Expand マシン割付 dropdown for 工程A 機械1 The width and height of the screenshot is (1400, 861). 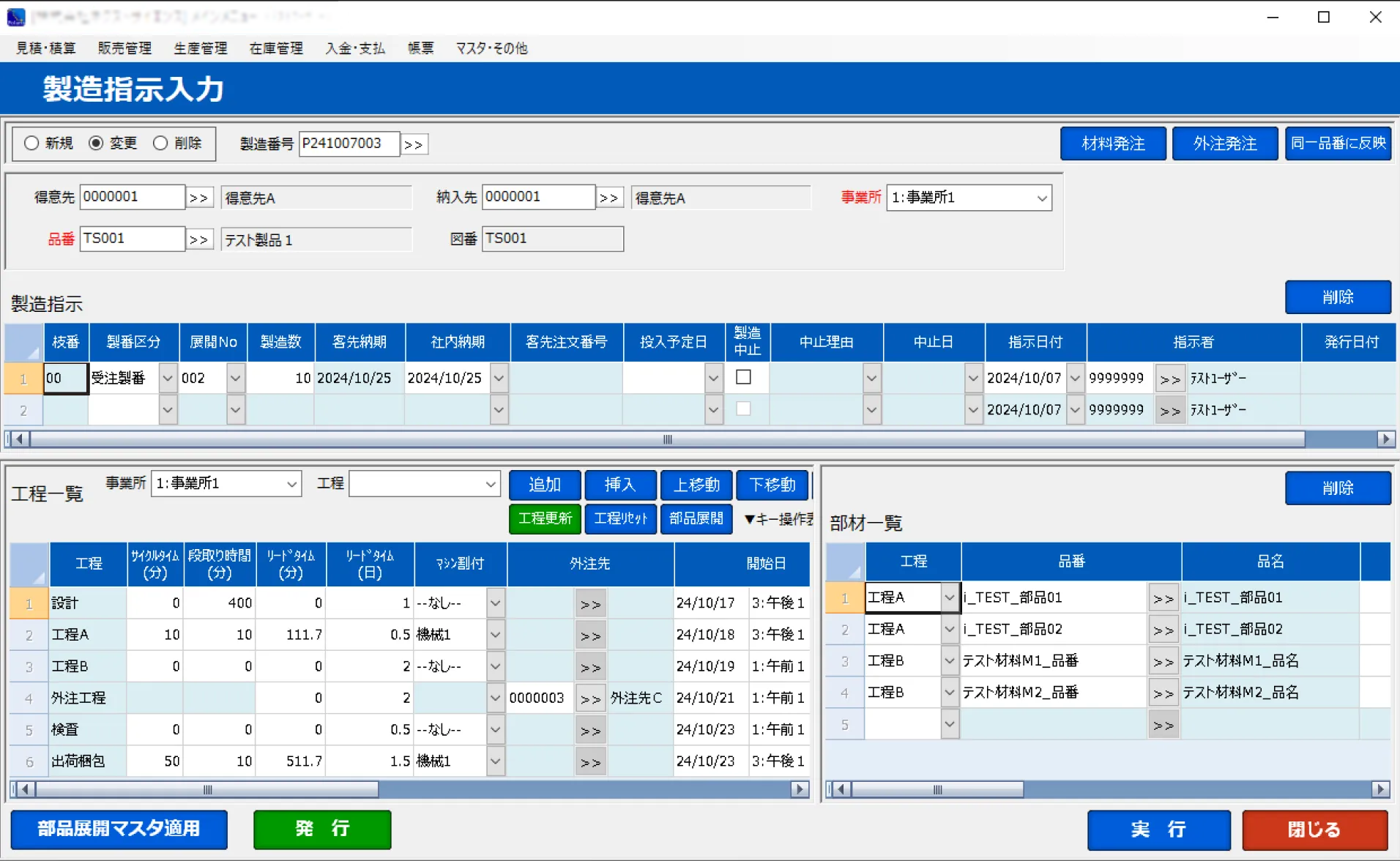(x=495, y=635)
